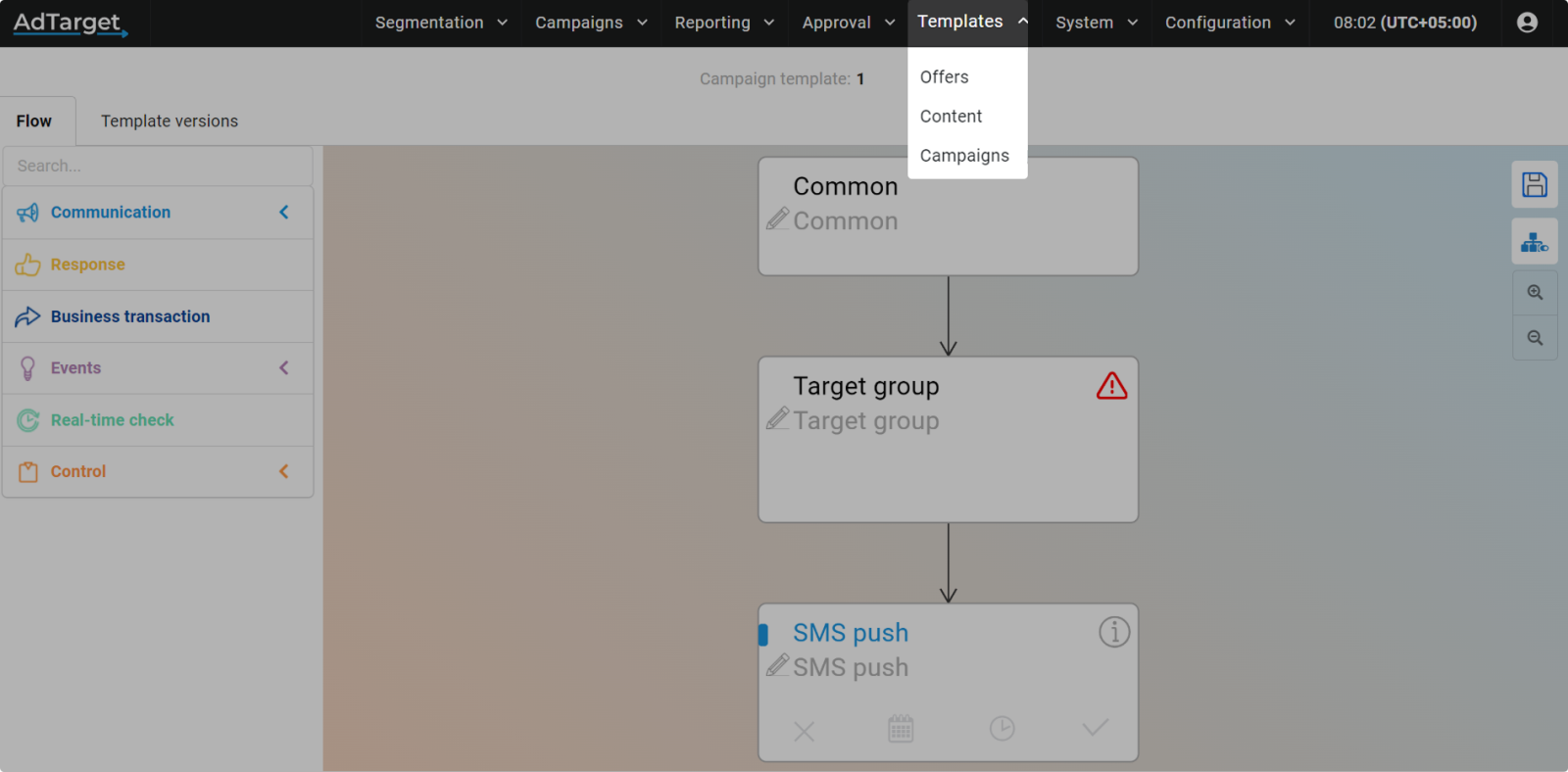Click the calendar icon on SMS push
1568x772 pixels.
(x=901, y=729)
